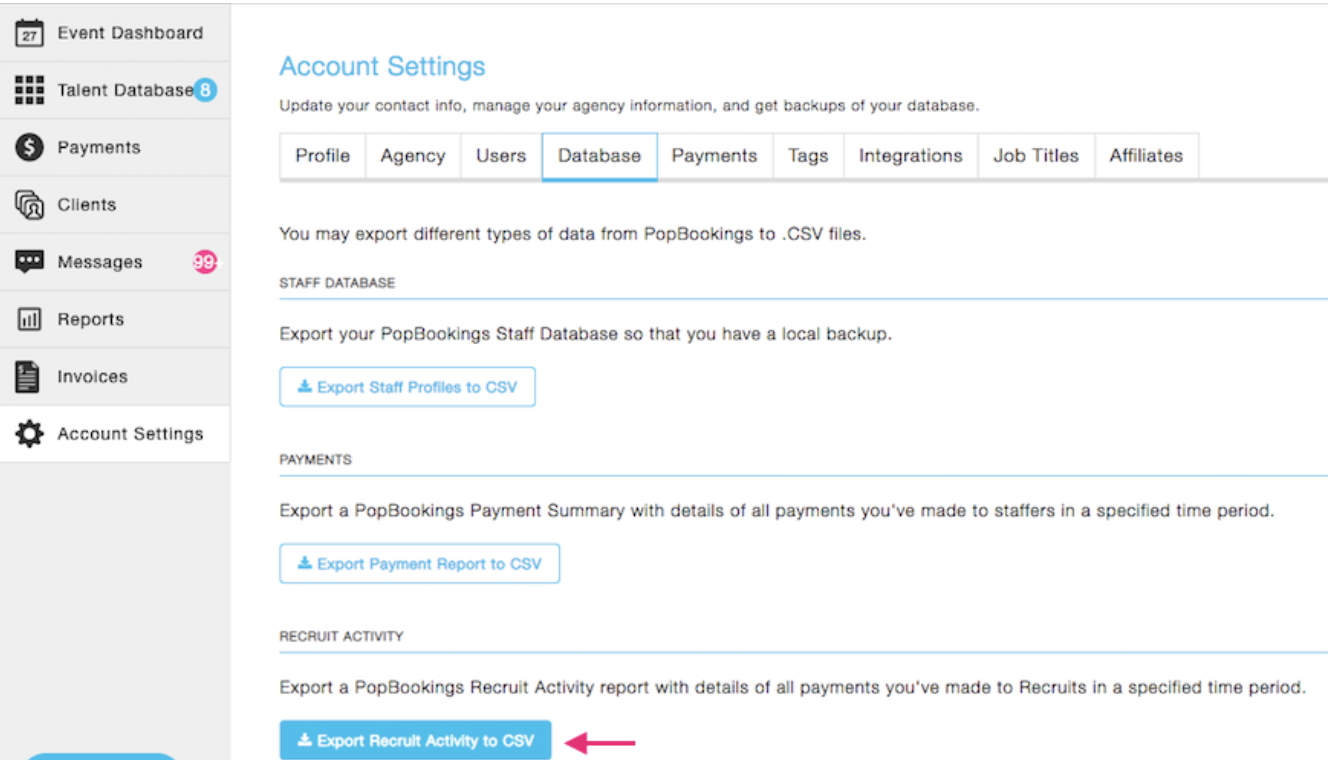Open the Payments settings tab
Image resolution: width=1336 pixels, height=760 pixels.
[714, 156]
